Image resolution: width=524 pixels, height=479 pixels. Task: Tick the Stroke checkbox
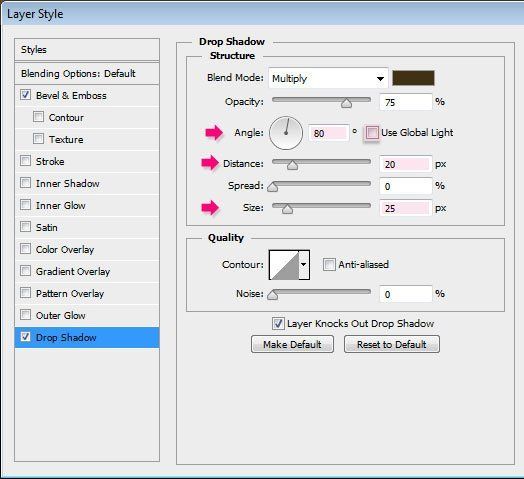coord(25,160)
